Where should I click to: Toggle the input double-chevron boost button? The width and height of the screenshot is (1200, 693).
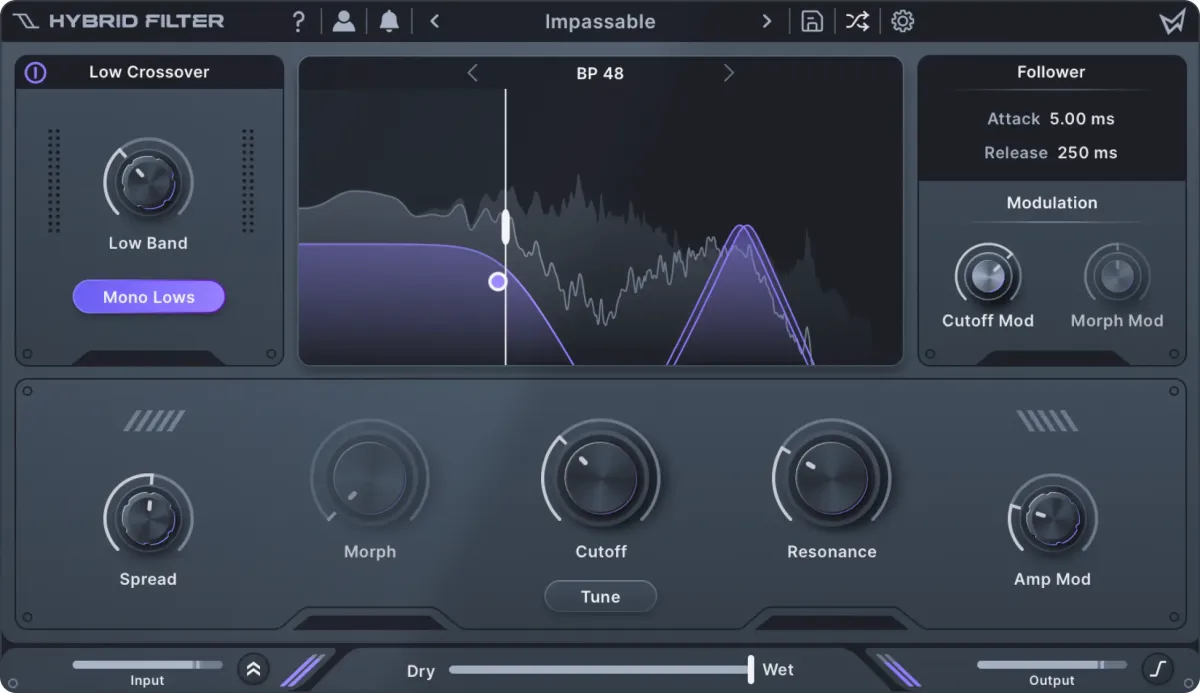pos(253,669)
